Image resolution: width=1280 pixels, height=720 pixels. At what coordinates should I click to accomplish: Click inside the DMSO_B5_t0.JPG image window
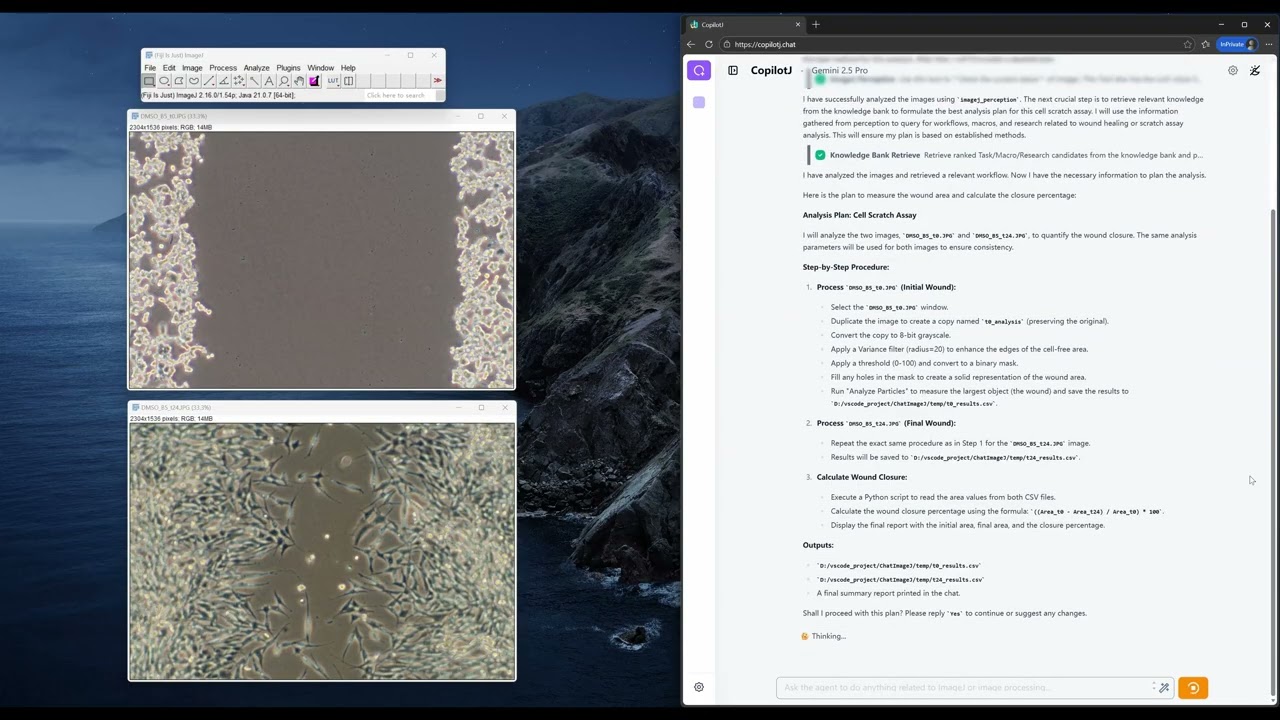[322, 260]
